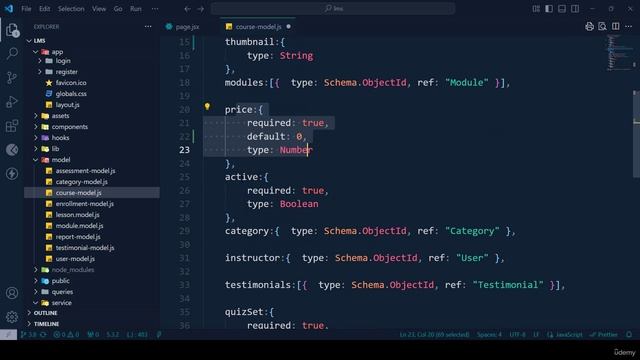Click the notifications bell in status bar
This screenshot has height=360, width=640.
click(x=629, y=335)
